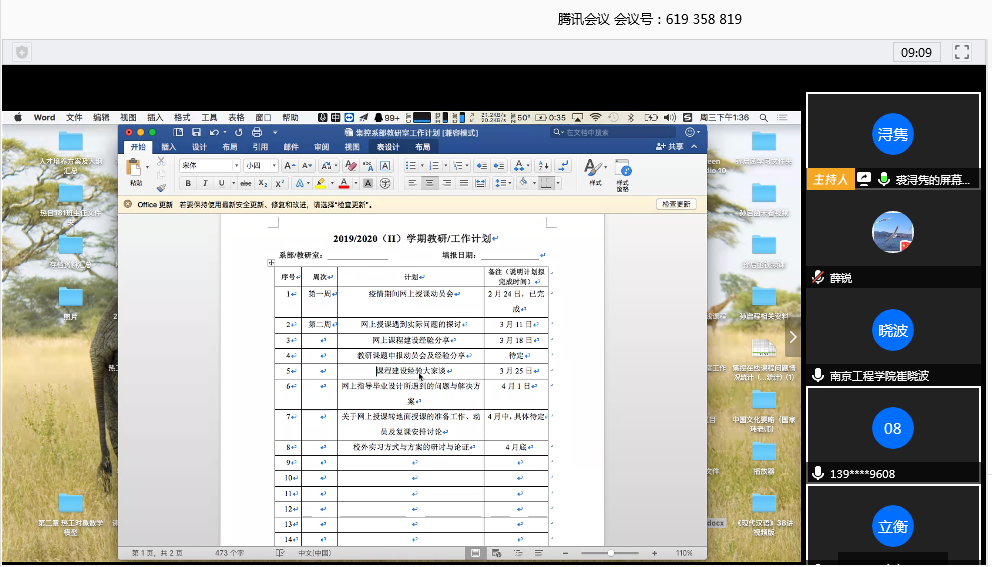Click the Print icon in quick access toolbar
Image resolution: width=992 pixels, height=567 pixels.
[x=257, y=132]
